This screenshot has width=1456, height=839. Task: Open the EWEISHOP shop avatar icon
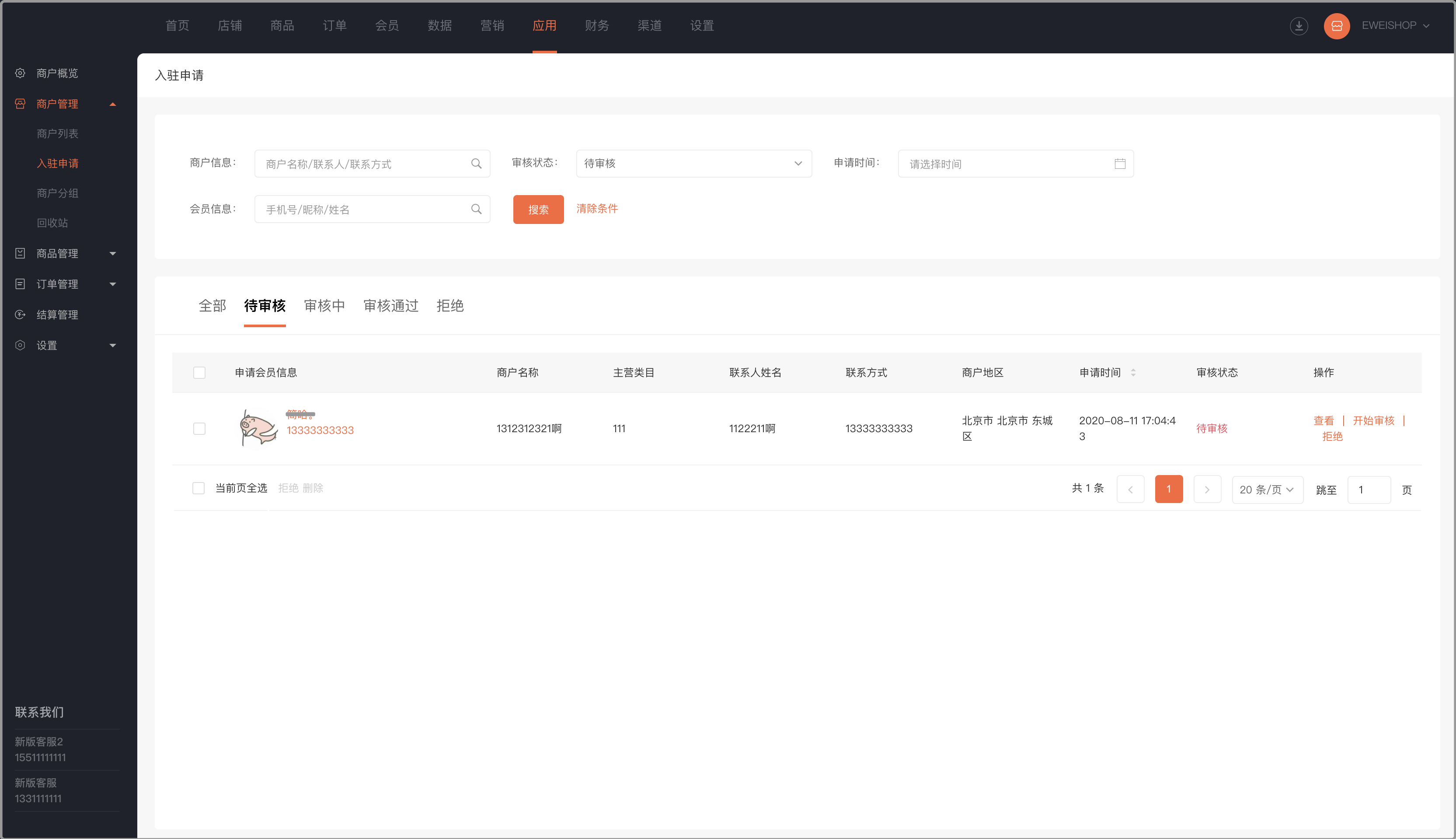click(1336, 25)
